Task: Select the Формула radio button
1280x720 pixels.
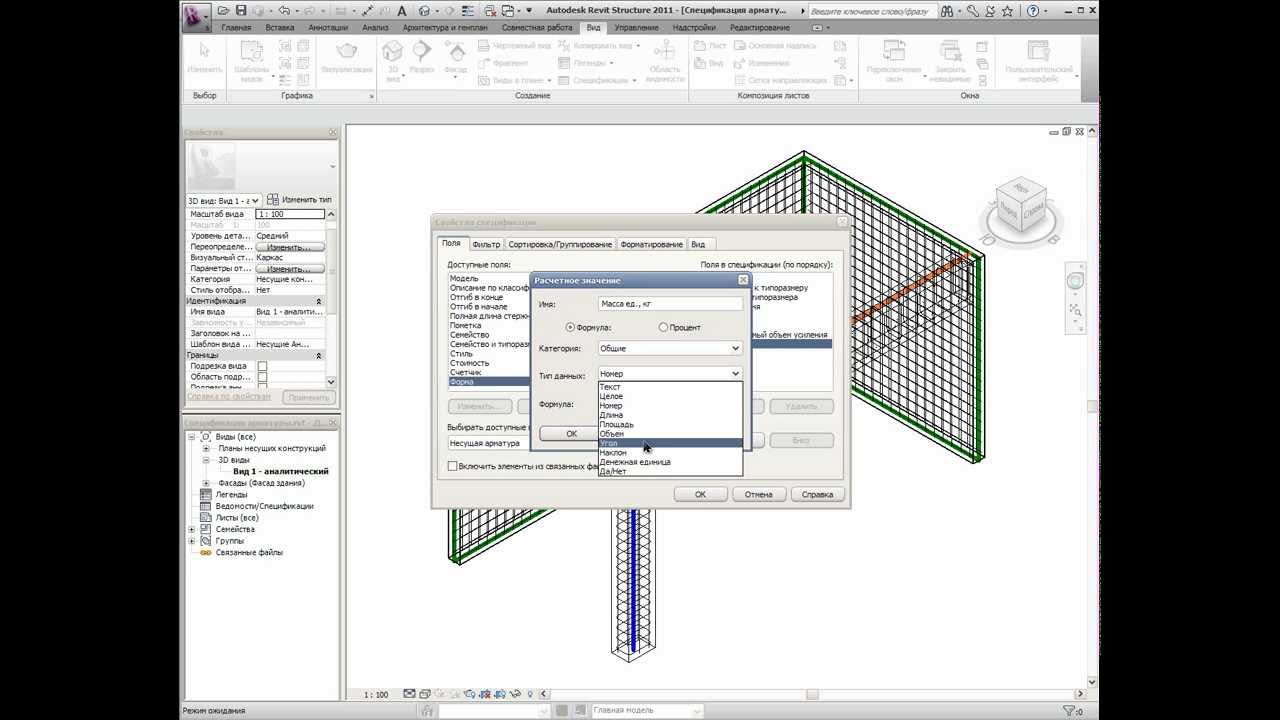Action: [571, 327]
